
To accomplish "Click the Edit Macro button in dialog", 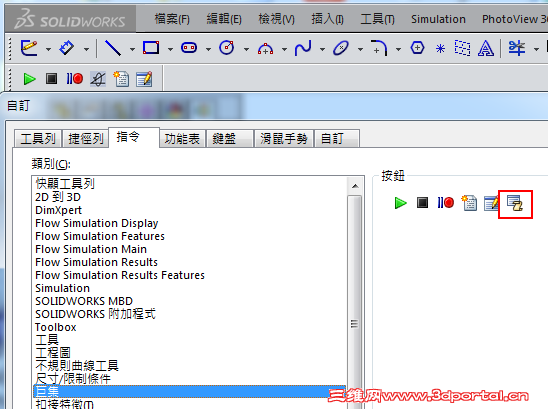I will pos(491,203).
